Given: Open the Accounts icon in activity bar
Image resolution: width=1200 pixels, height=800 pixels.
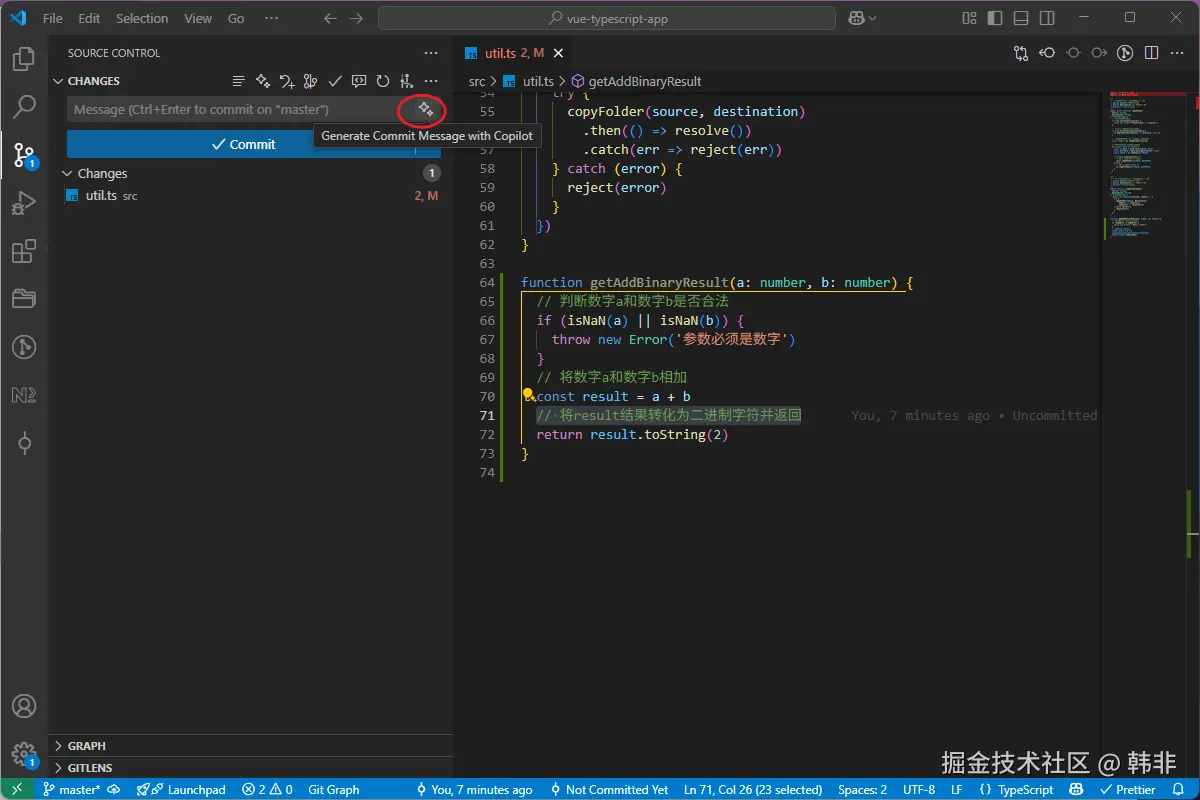Looking at the screenshot, I should coord(24,707).
